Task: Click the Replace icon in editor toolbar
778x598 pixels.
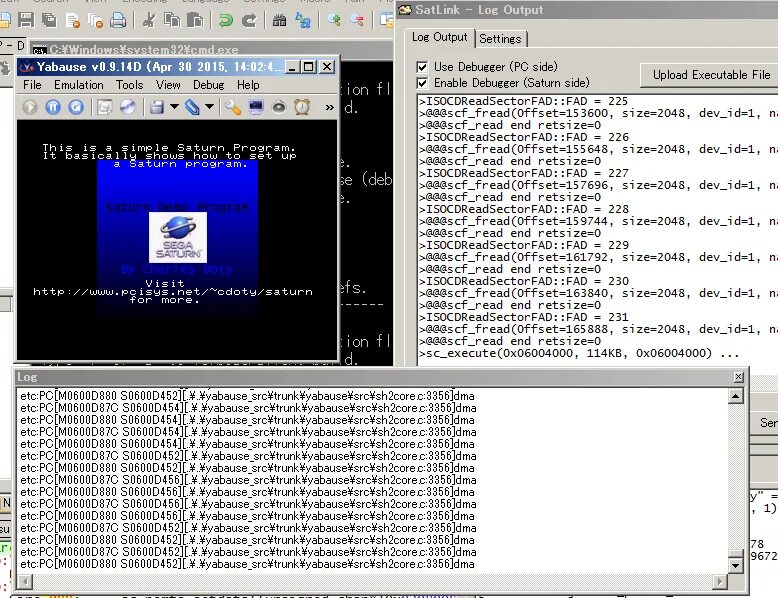Action: pyautogui.click(x=303, y=20)
